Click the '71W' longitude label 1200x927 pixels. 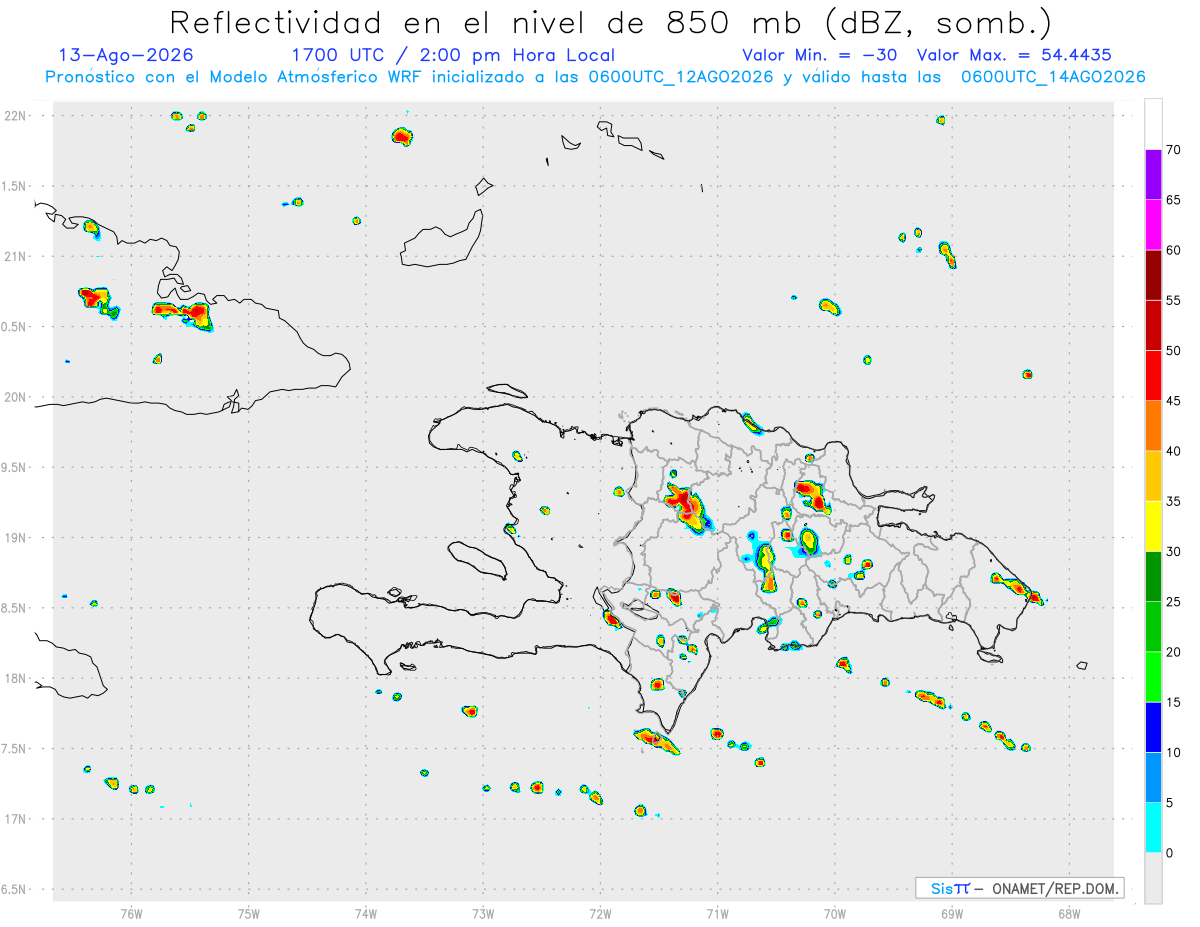pos(718,914)
